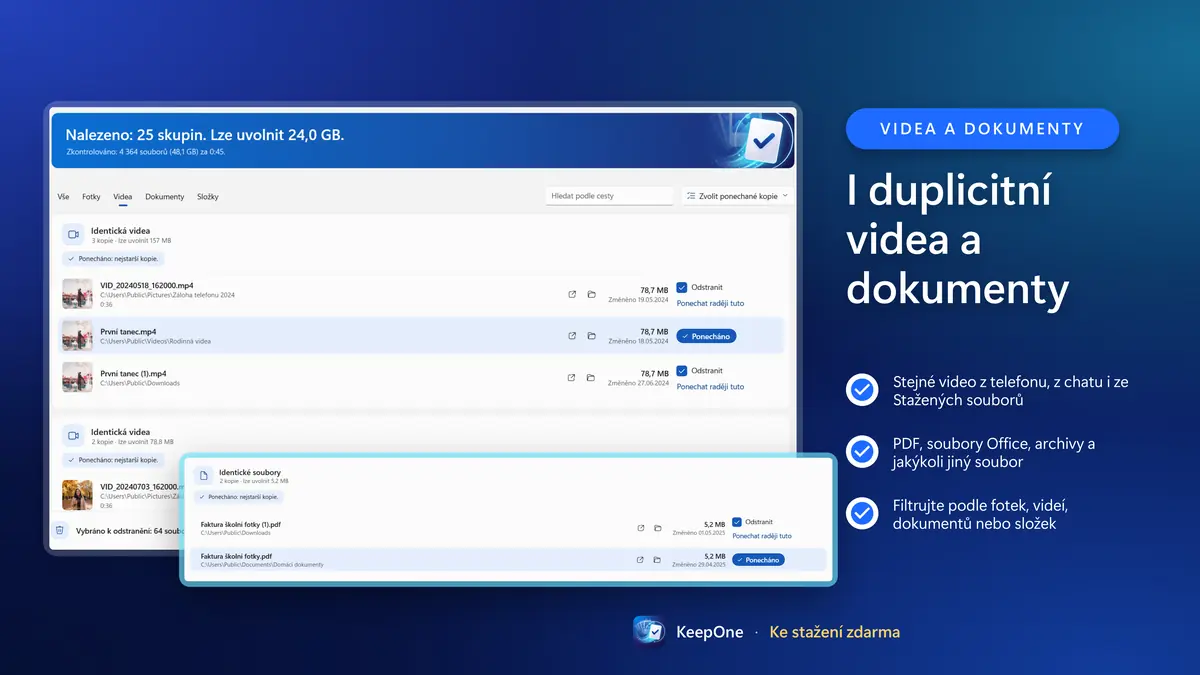Open Faktura školní fotky.pdf via open-file icon
This screenshot has height=675, width=1200.
(x=640, y=560)
